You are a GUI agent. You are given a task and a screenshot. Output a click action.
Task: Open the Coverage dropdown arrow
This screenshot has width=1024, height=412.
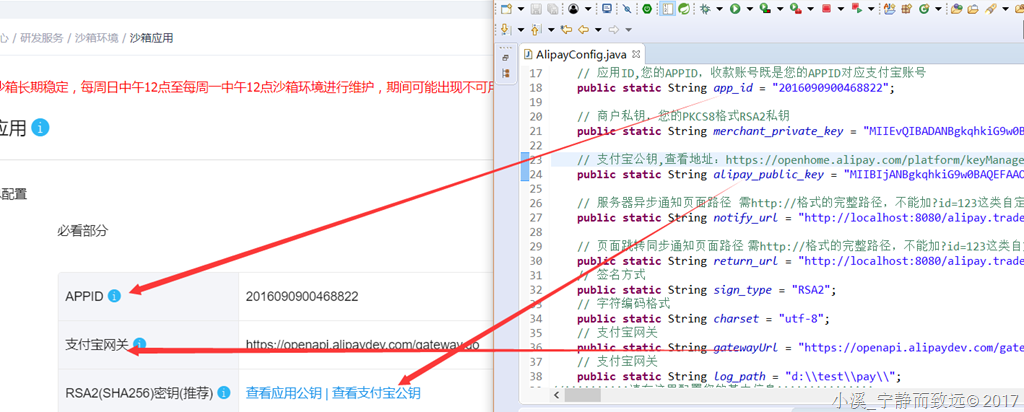point(780,8)
